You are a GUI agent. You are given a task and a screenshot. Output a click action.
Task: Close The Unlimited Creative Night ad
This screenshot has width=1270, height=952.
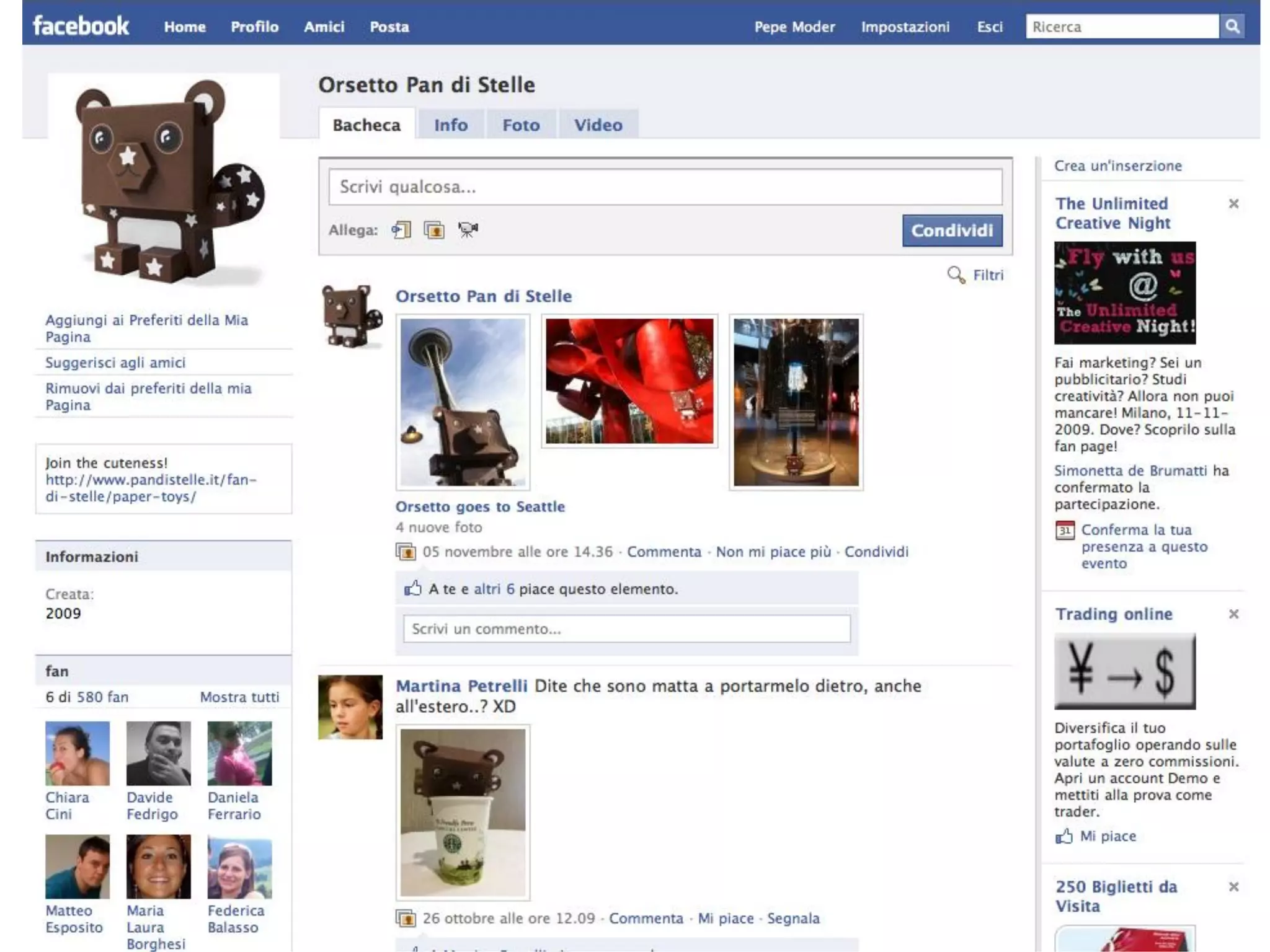point(1233,204)
